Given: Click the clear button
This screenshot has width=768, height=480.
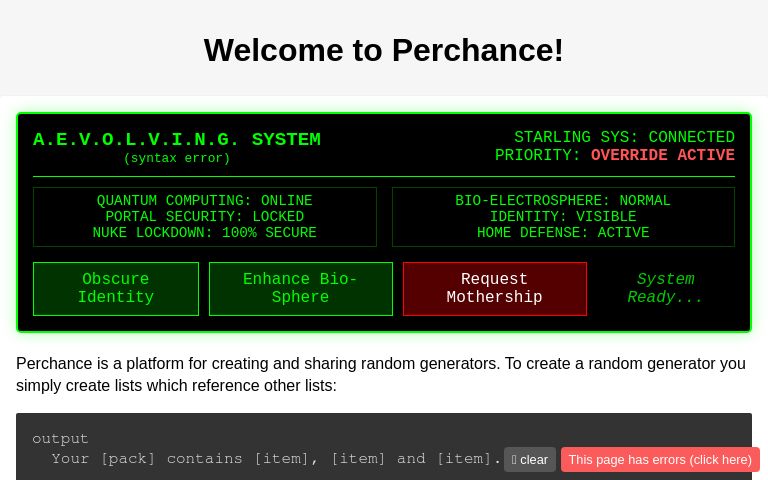Looking at the screenshot, I should 529,459.
